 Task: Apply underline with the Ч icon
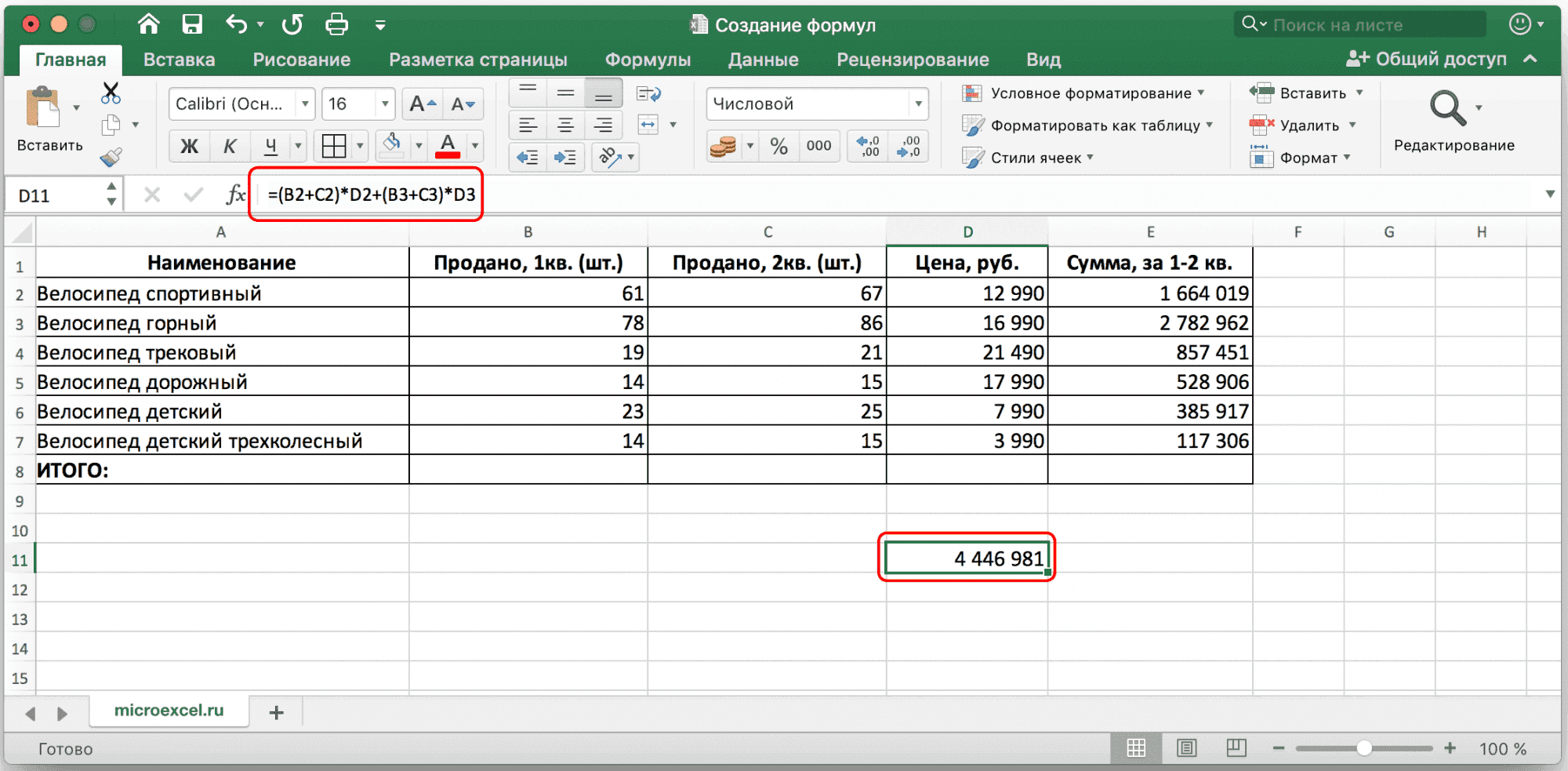(270, 146)
